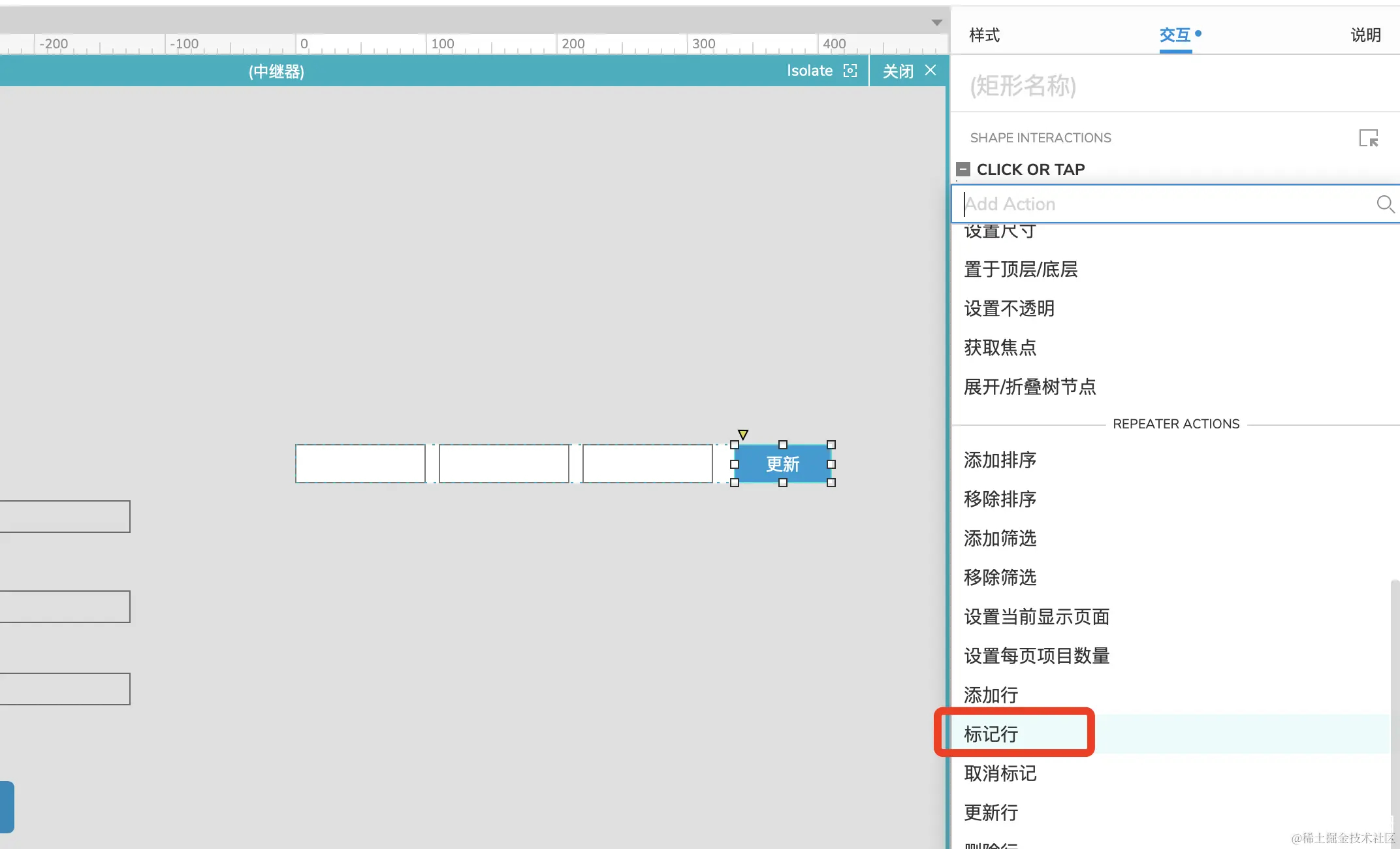Click the interaction target picker icon

(x=1368, y=138)
